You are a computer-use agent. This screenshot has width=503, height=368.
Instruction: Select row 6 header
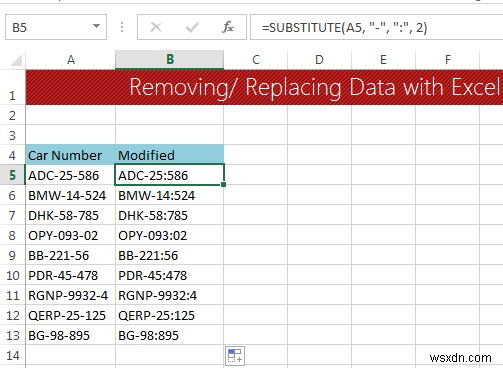13,195
